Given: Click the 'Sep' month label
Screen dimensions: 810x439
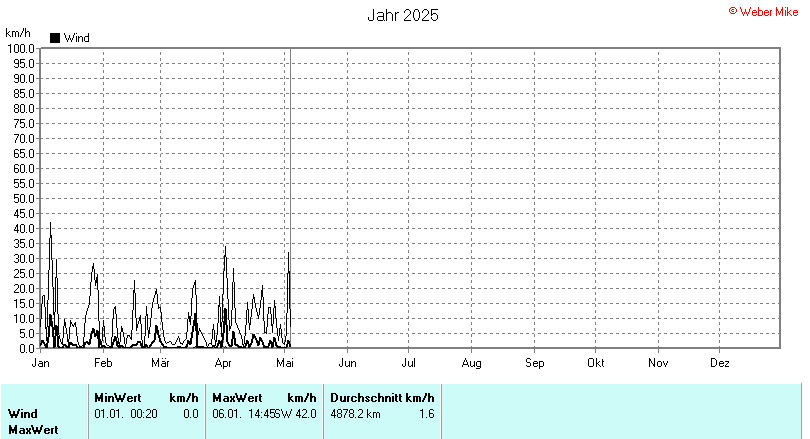Looking at the screenshot, I should click(534, 363).
